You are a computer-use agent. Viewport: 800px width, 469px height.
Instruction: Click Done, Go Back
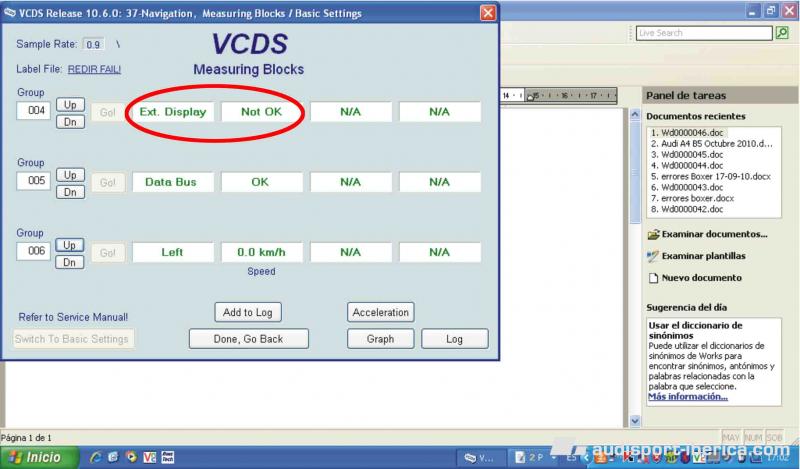248,339
